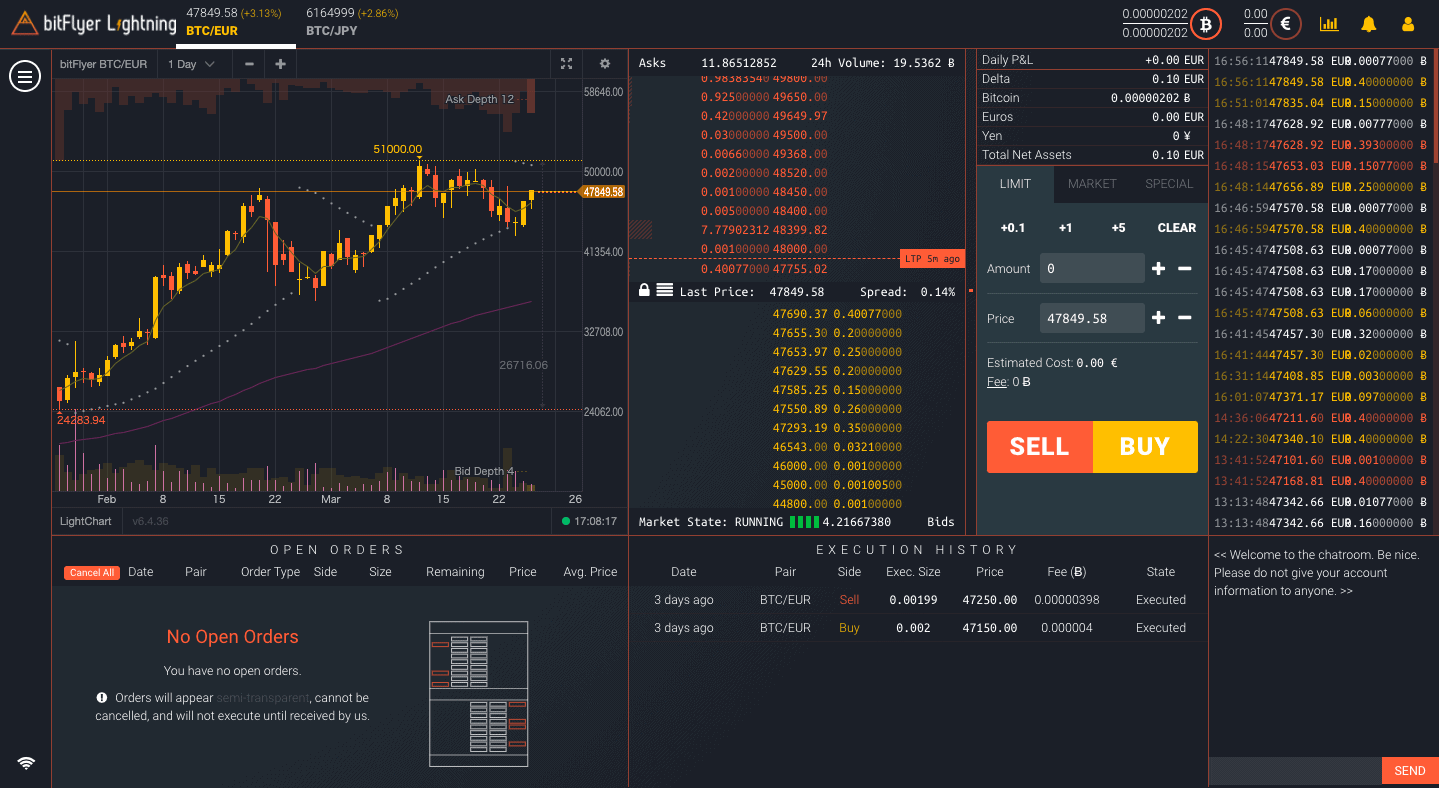This screenshot has height=788, width=1439.
Task: Click the order info exclamation icon
Action: tap(102, 697)
